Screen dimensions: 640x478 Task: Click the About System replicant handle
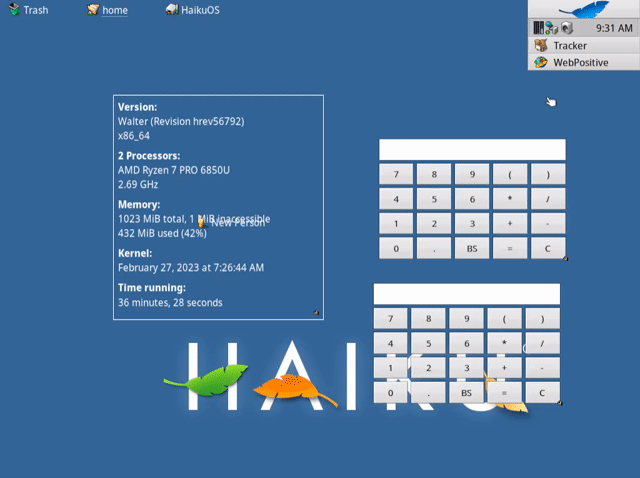click(316, 312)
